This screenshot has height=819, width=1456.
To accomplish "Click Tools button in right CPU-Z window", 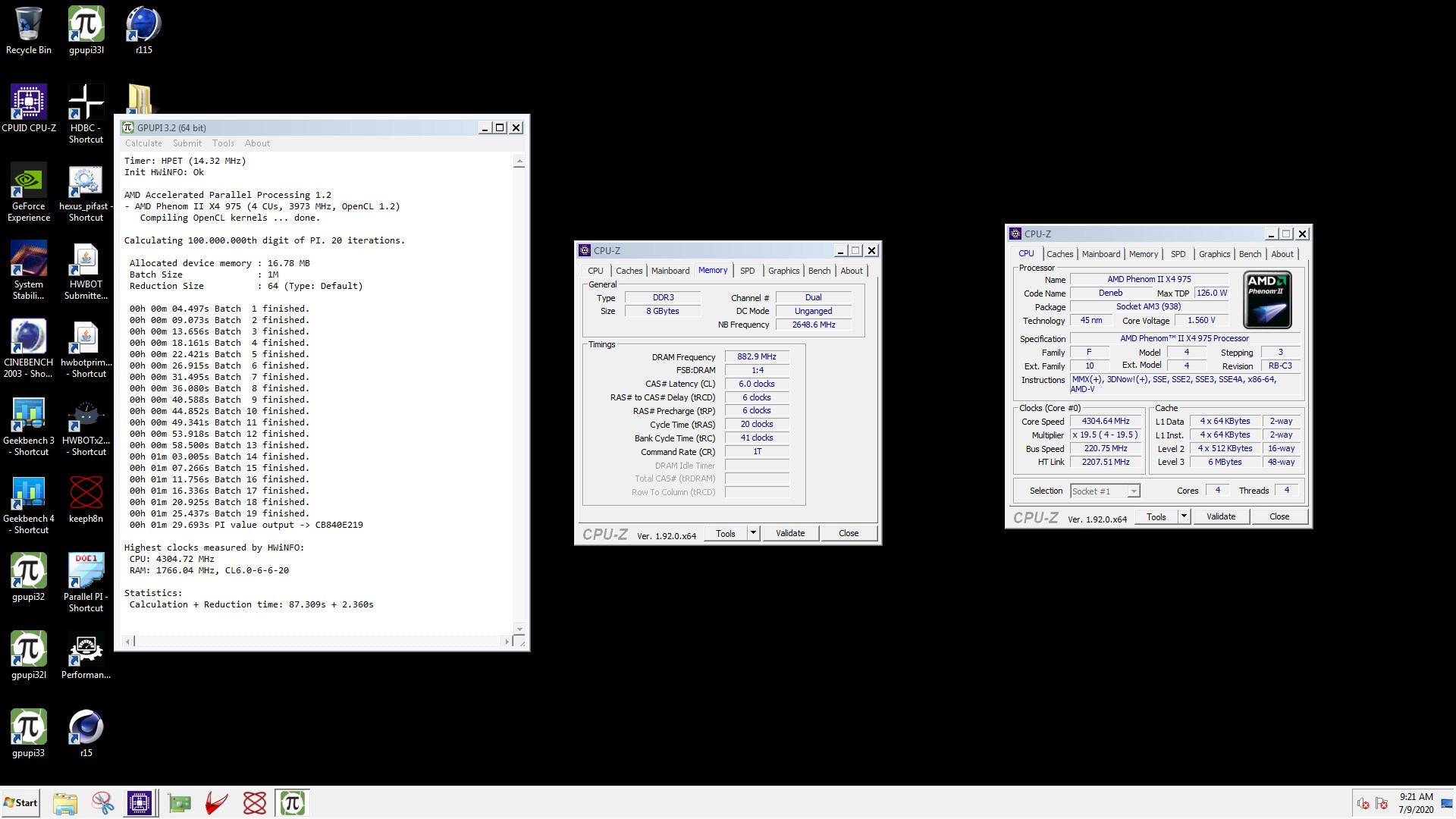I will click(x=1156, y=516).
